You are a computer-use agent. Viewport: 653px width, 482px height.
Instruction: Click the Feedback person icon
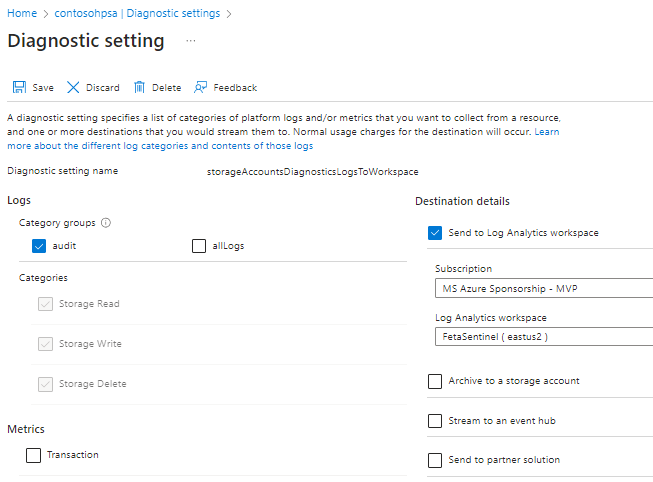point(201,88)
